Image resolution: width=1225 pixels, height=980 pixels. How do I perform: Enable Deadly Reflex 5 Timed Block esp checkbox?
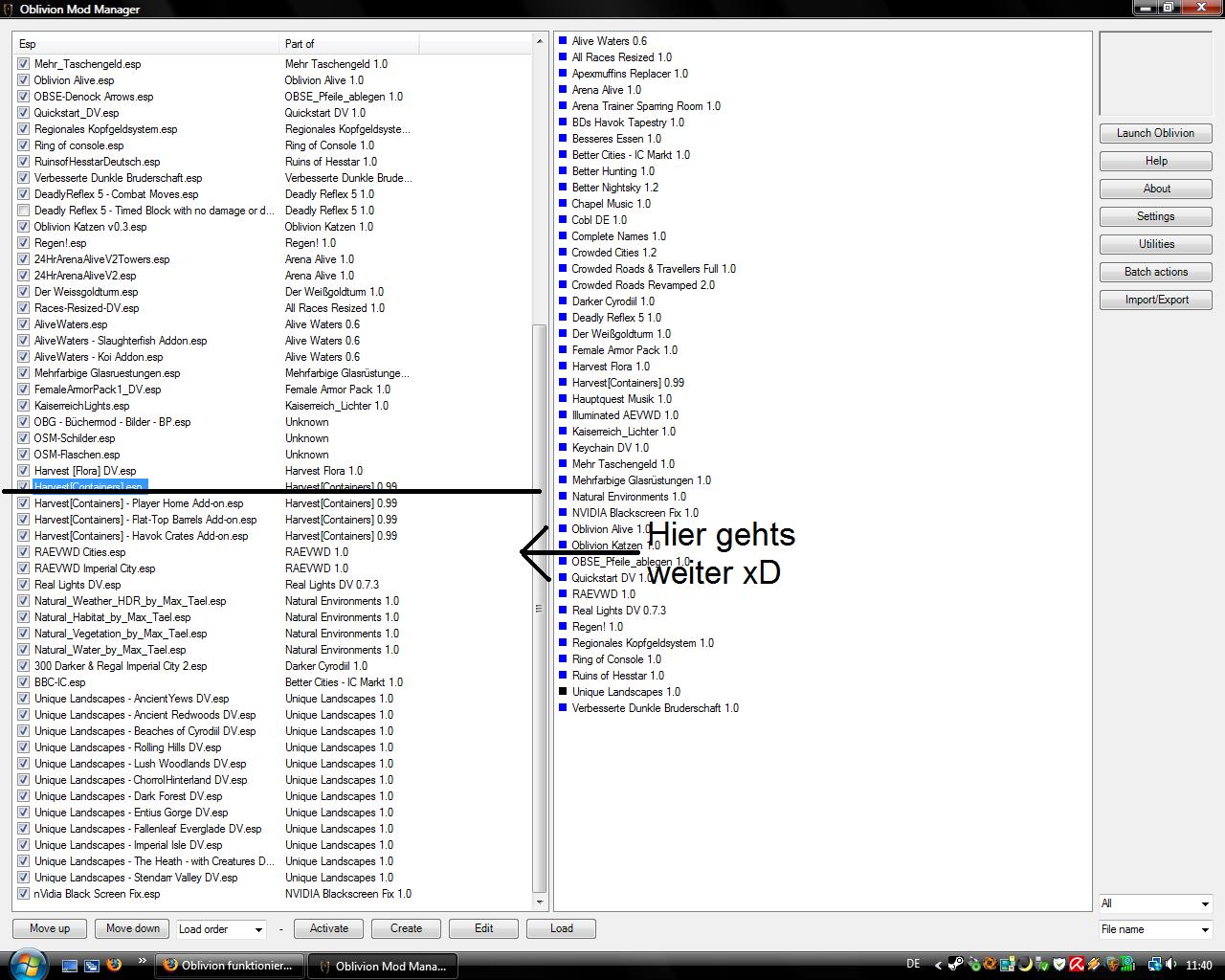click(23, 211)
